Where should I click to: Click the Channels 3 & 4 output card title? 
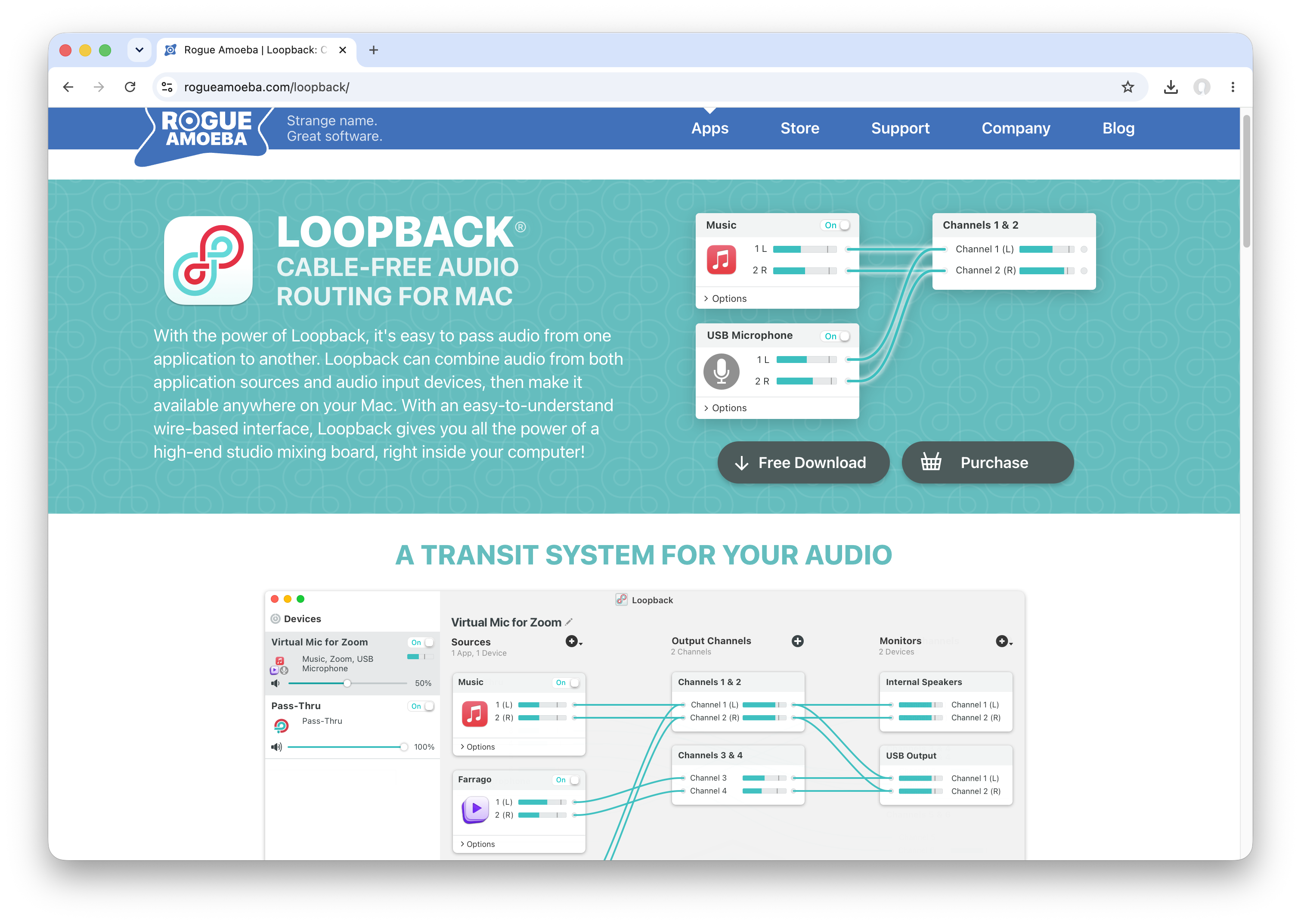[x=710, y=755]
